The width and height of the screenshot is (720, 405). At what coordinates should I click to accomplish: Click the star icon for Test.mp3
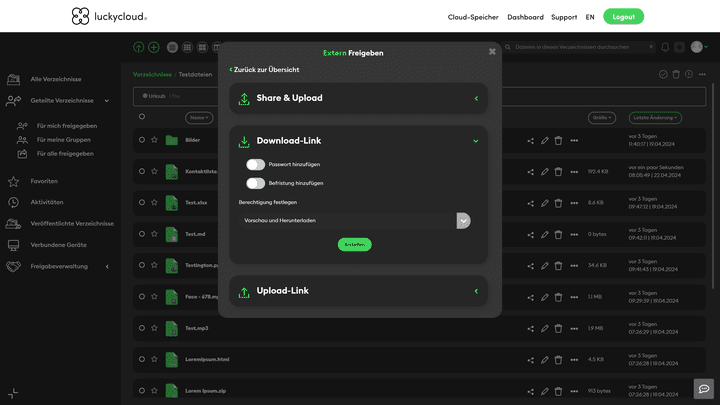(x=154, y=328)
